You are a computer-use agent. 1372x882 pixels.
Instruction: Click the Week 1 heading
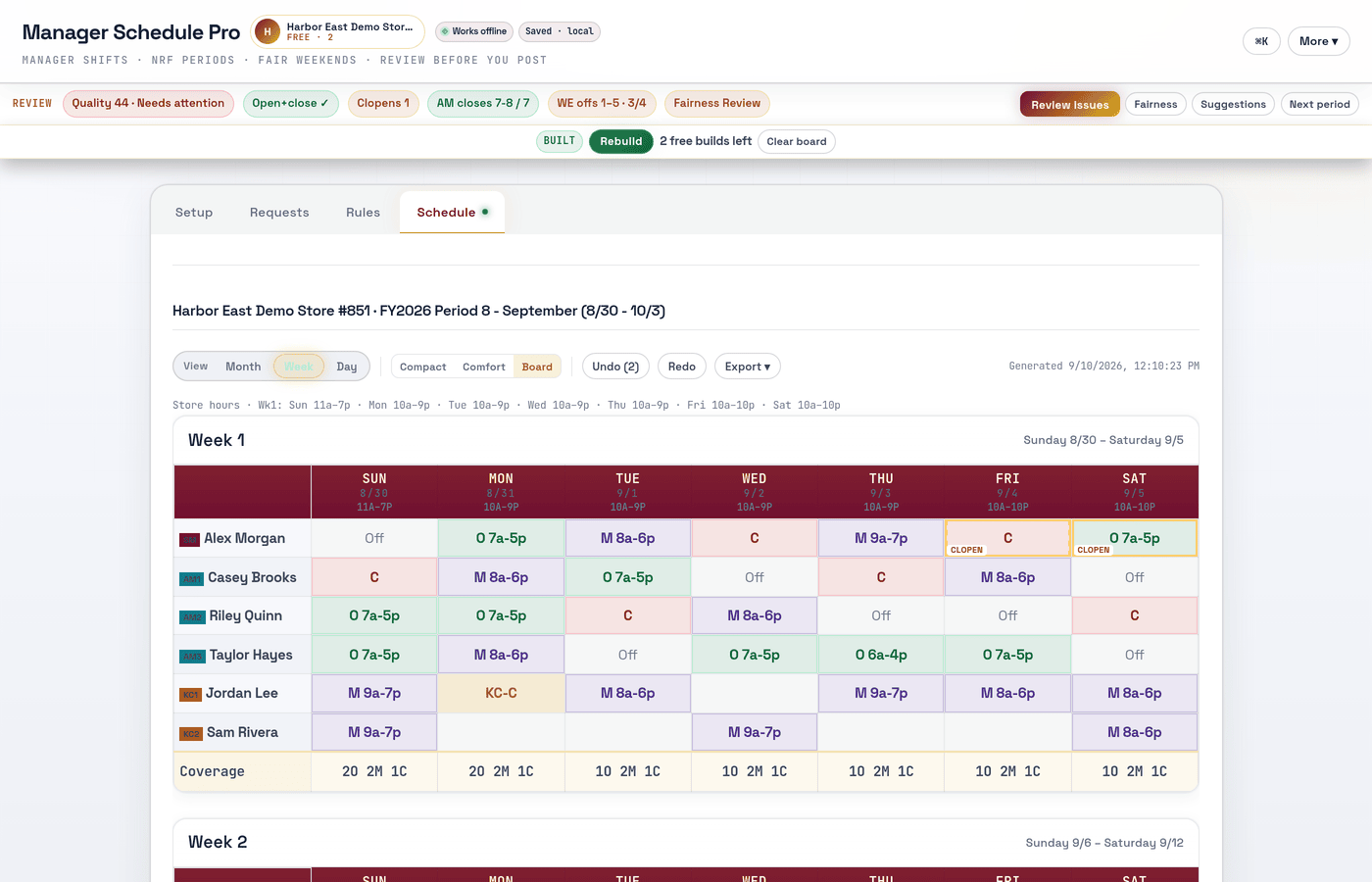217,440
